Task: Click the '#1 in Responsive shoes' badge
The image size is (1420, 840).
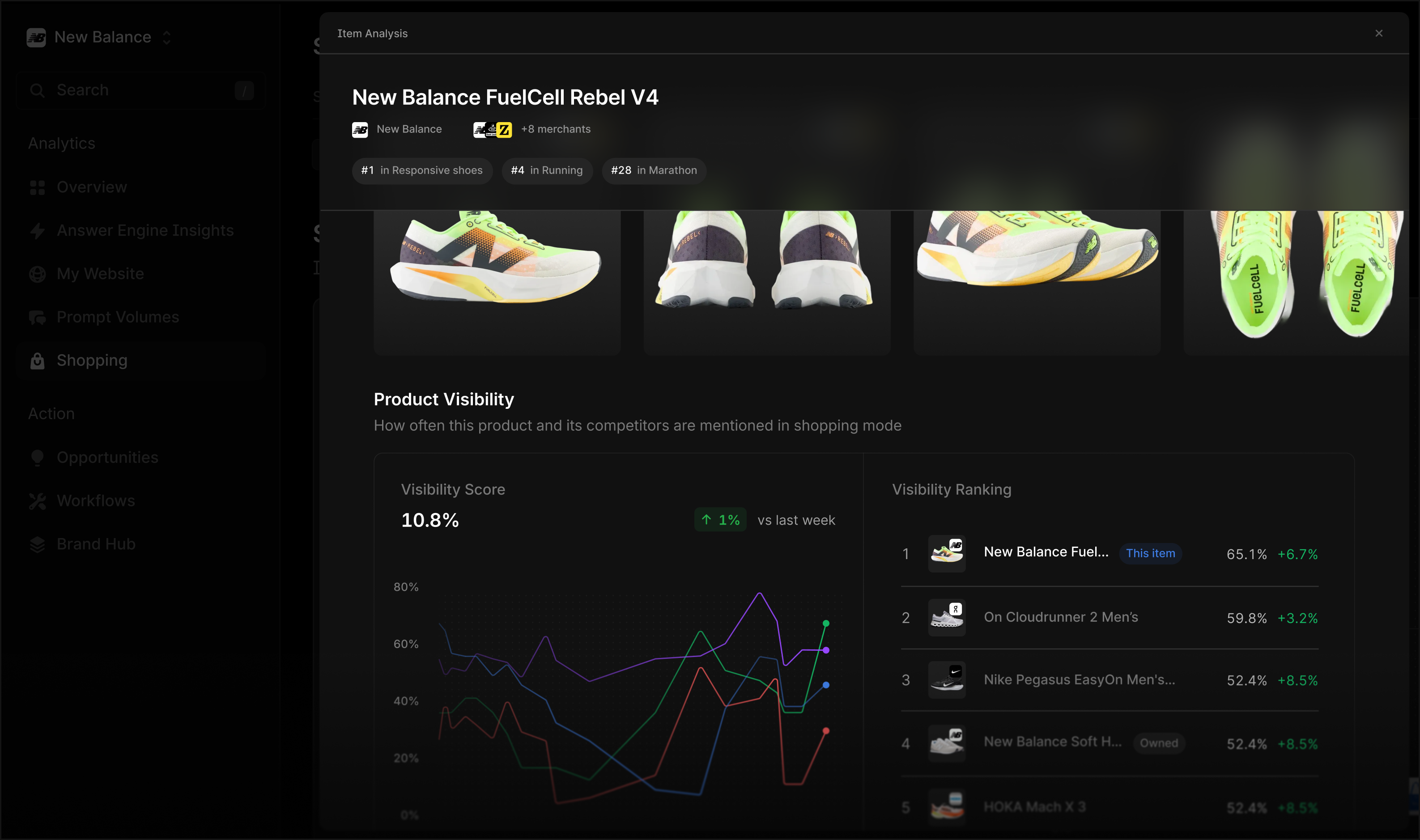Action: click(x=422, y=170)
